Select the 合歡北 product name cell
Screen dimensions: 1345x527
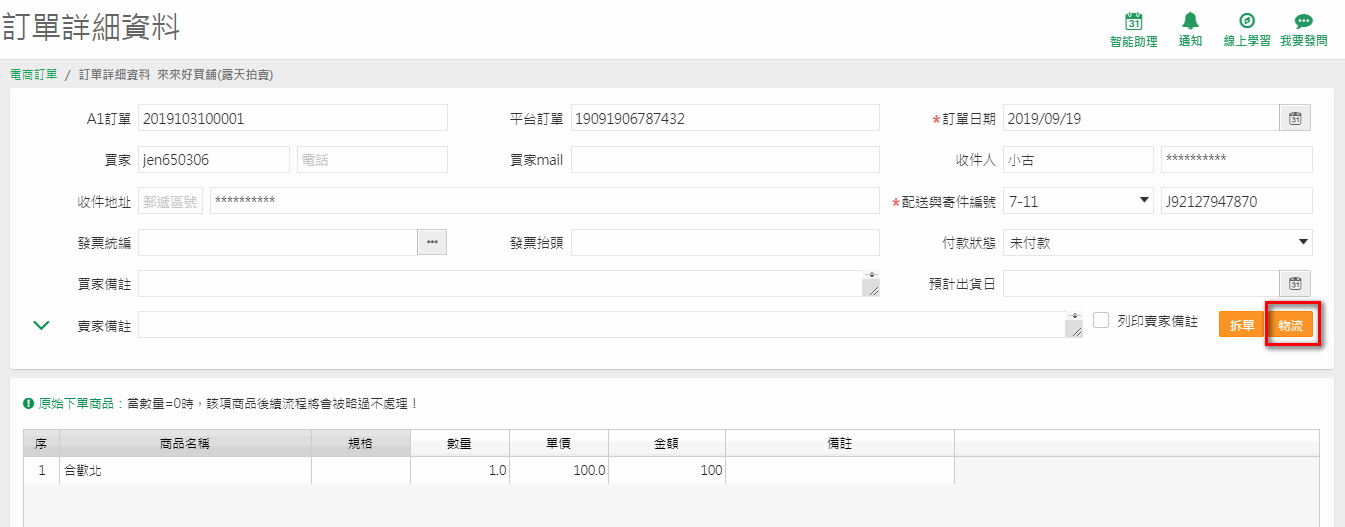(x=185, y=470)
